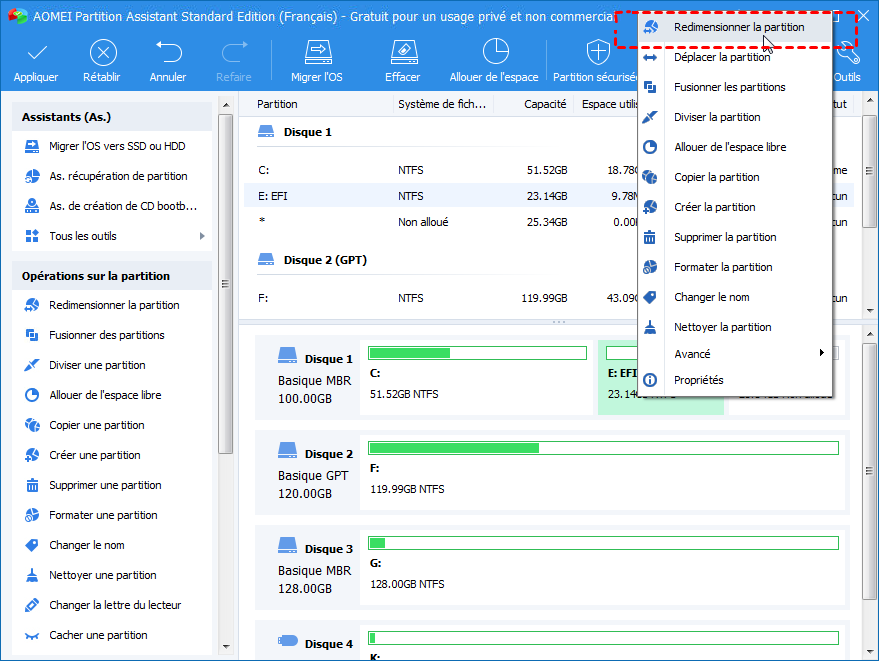Select Redimensionner la partition in sidebar

click(x=112, y=305)
